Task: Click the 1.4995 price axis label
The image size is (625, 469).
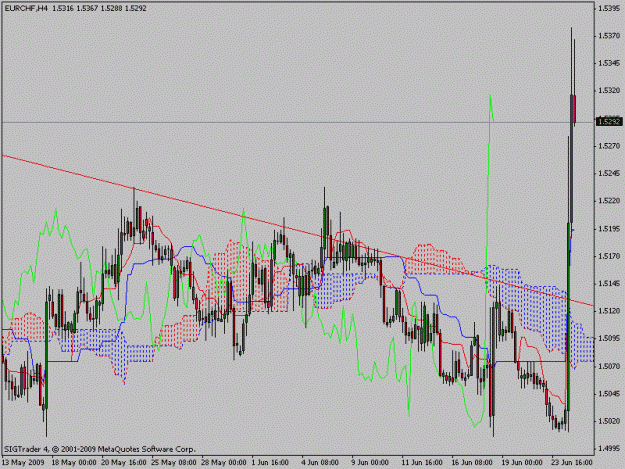Action: coord(609,449)
